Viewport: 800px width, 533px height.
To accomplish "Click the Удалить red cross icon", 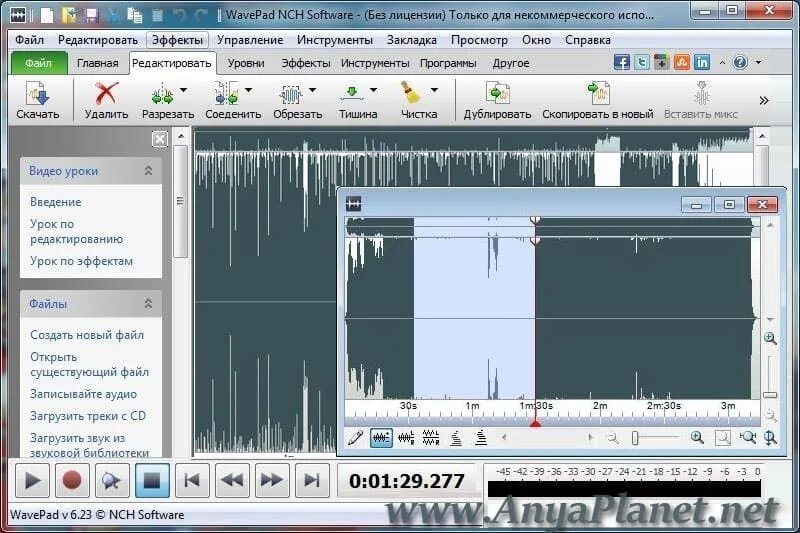I will [x=106, y=94].
